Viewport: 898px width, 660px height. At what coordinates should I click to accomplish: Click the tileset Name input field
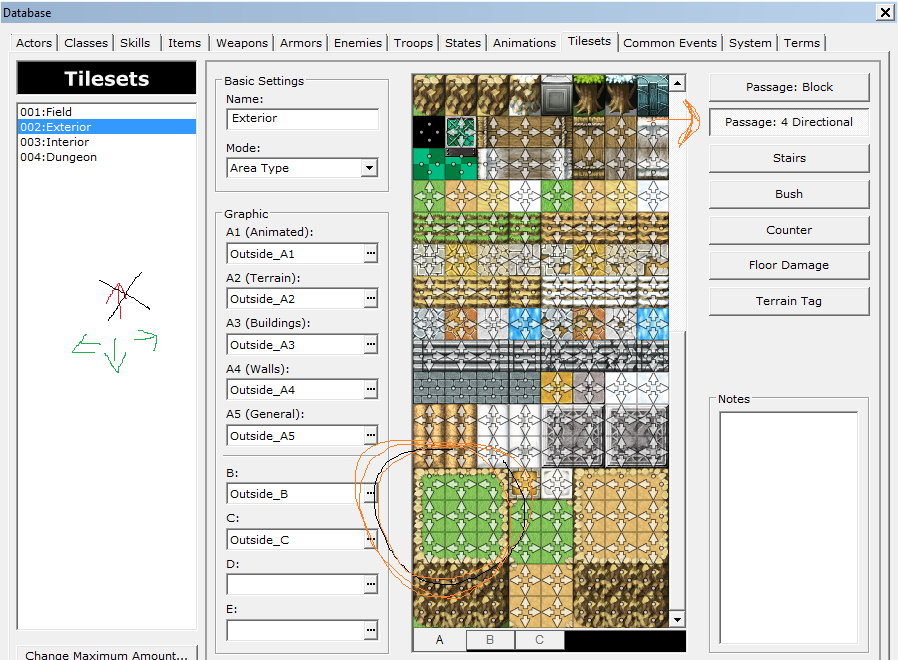tap(302, 119)
